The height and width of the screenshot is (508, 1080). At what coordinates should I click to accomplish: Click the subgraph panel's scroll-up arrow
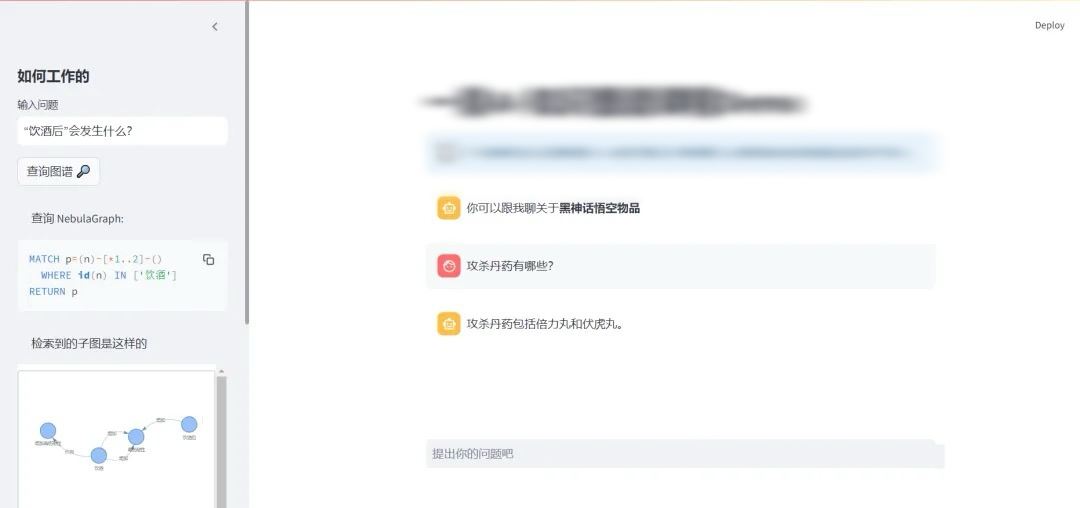coord(221,372)
